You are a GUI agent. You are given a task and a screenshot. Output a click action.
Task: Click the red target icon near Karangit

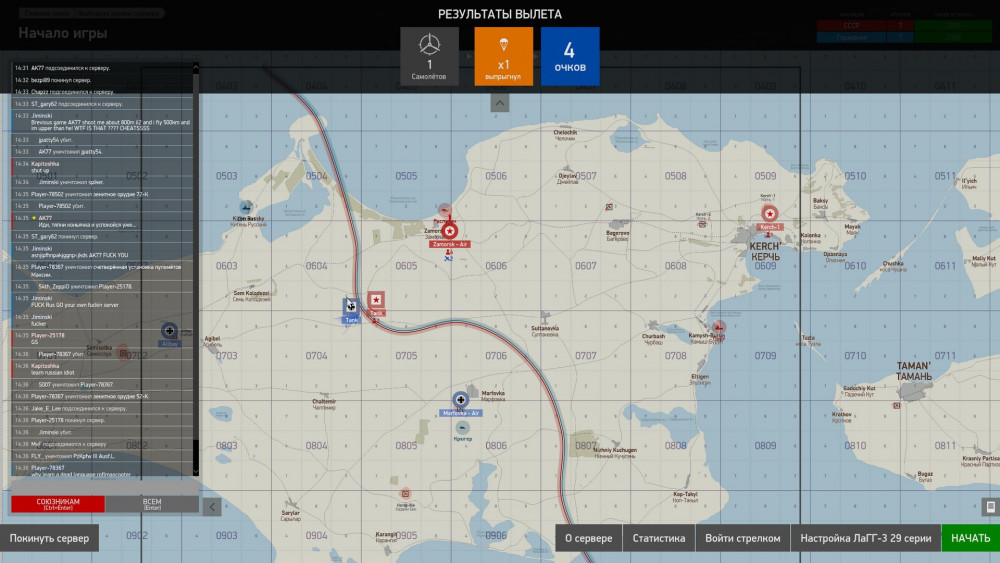point(405,494)
